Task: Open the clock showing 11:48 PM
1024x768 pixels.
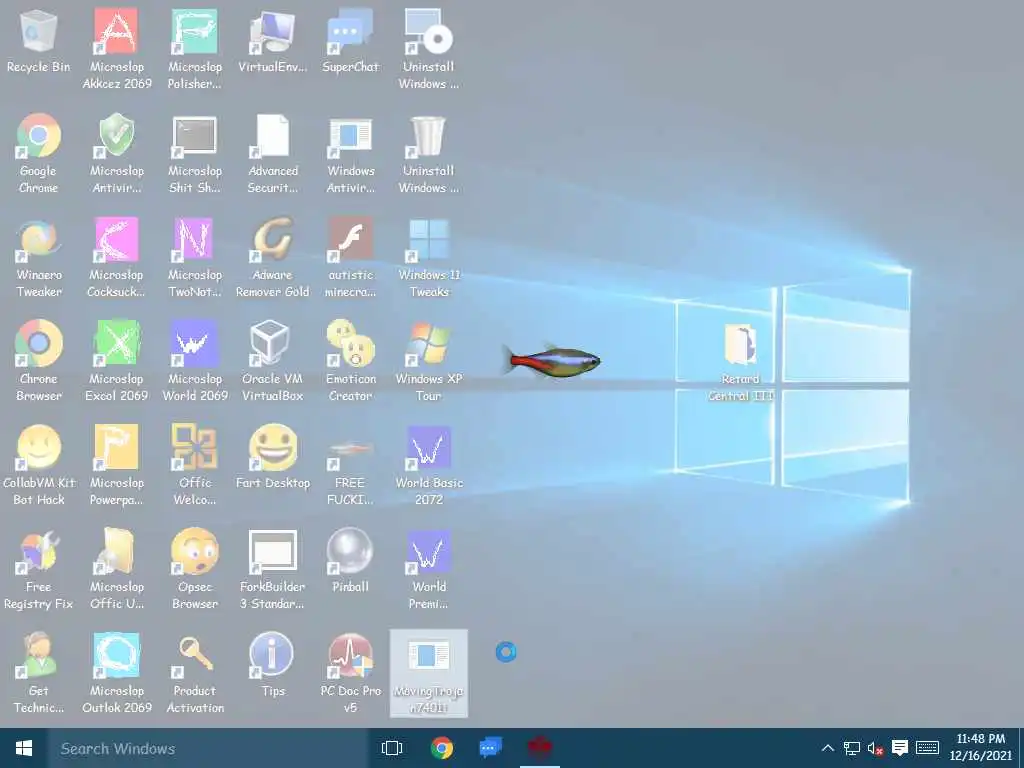Action: tap(981, 747)
